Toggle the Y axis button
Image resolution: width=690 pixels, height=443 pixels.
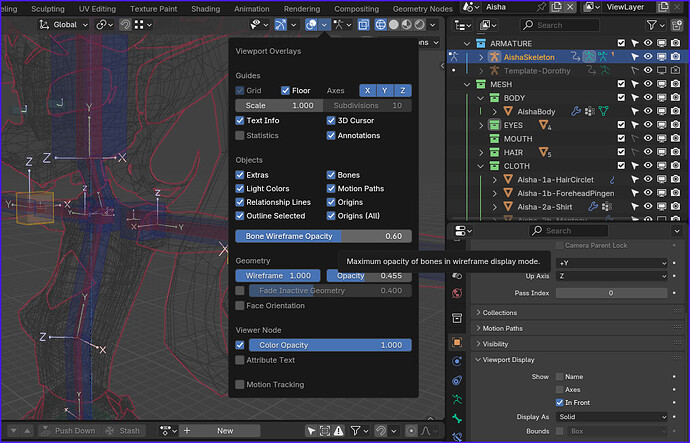[x=385, y=91]
